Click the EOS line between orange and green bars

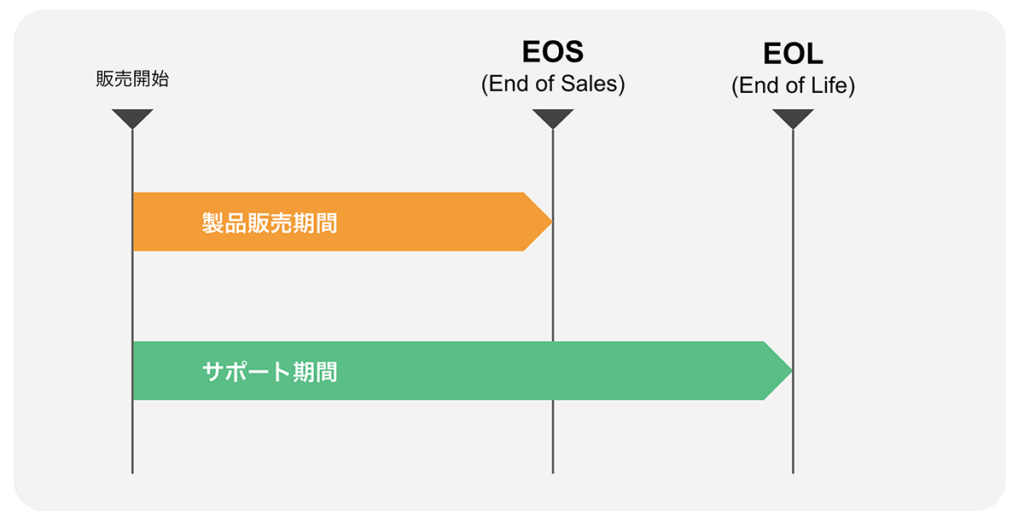tap(553, 296)
